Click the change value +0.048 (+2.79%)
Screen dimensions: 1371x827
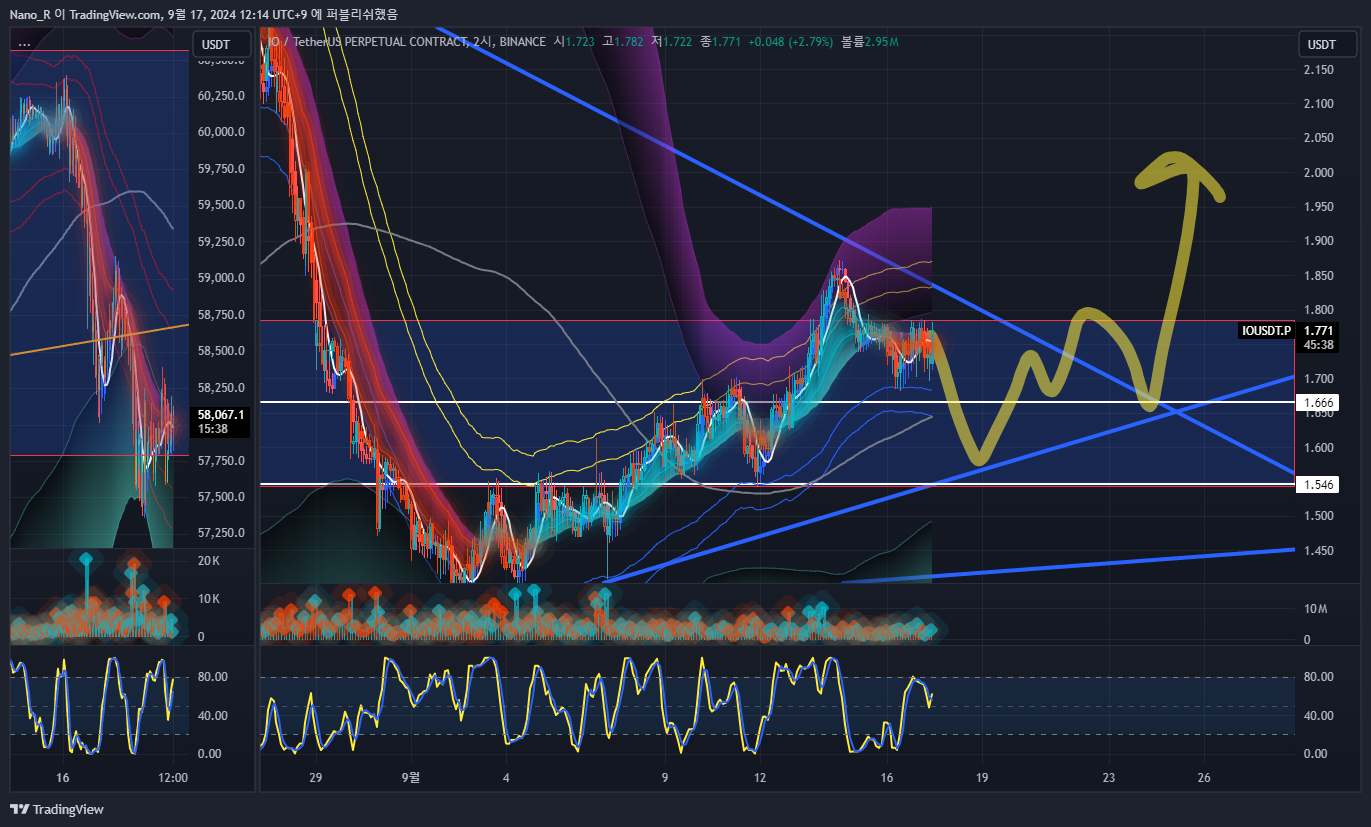[x=791, y=42]
